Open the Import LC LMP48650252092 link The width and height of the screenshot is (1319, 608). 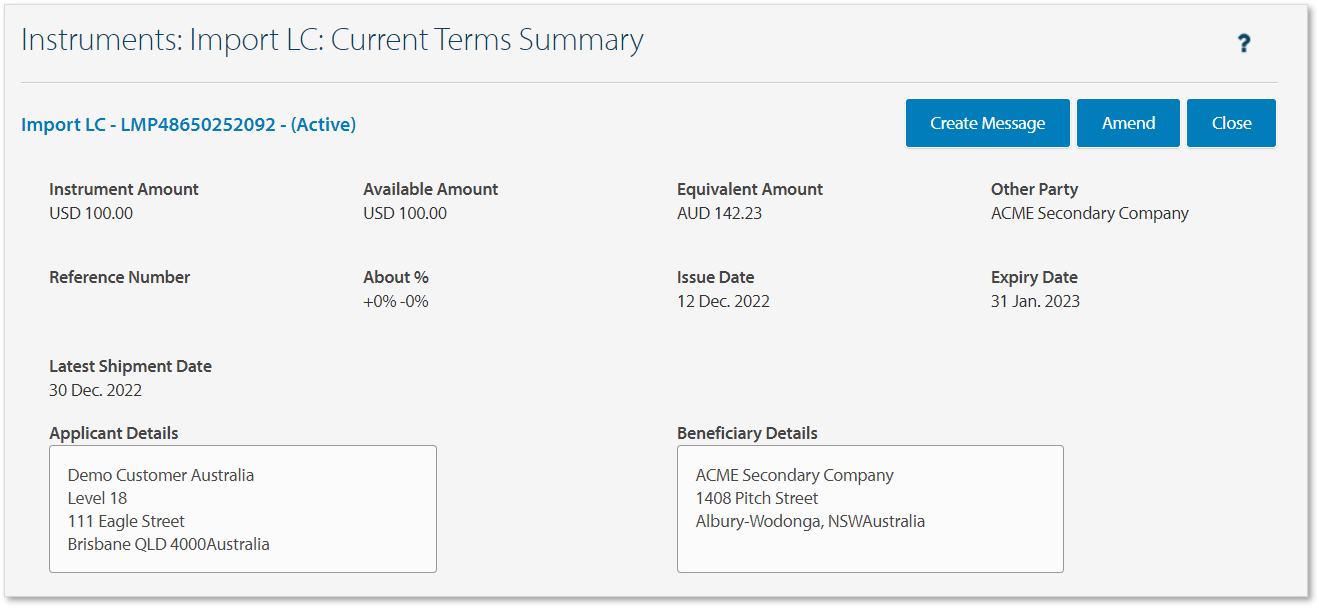188,125
